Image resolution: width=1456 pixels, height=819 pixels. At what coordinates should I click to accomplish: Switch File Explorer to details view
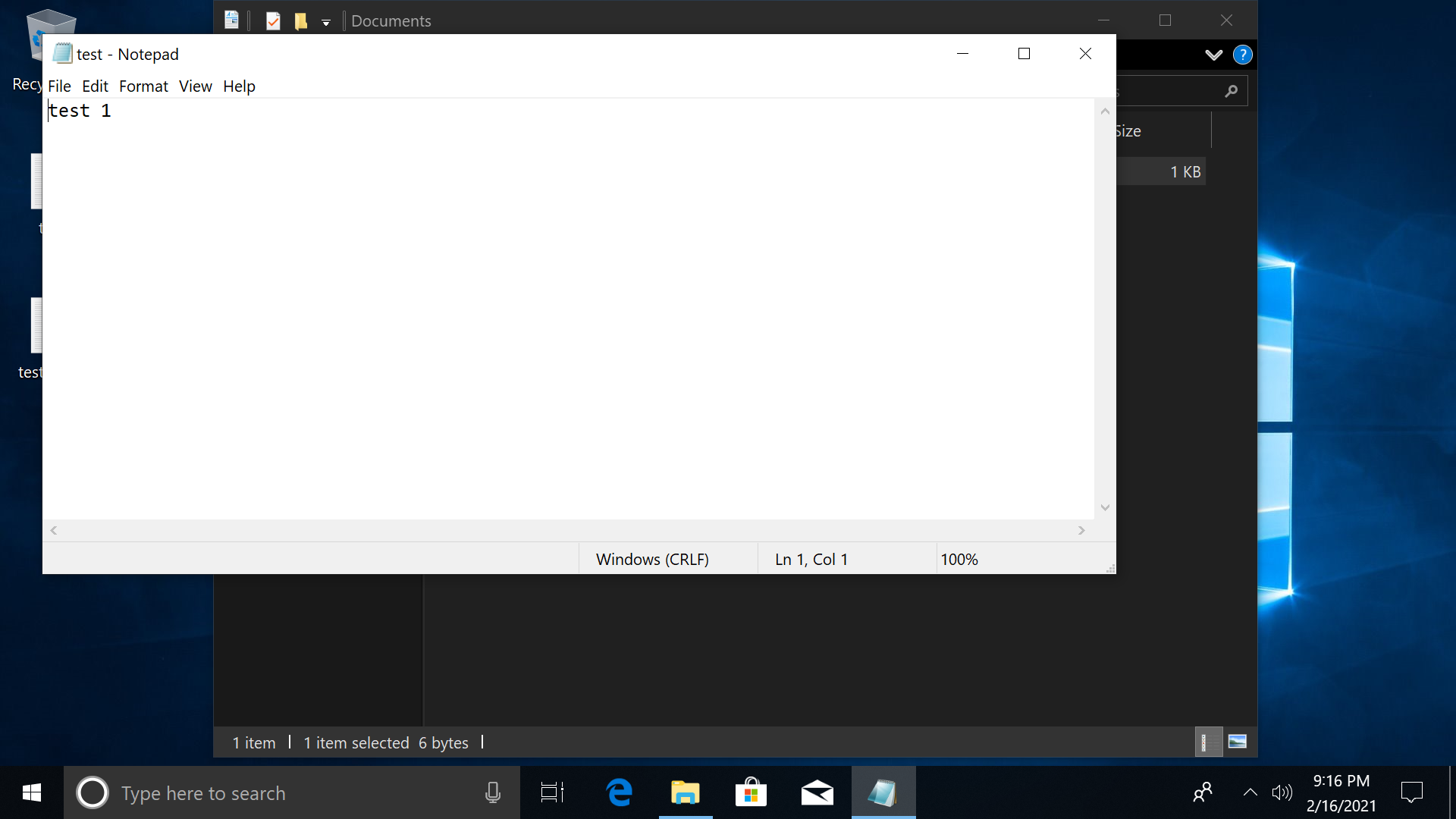coord(1209,741)
